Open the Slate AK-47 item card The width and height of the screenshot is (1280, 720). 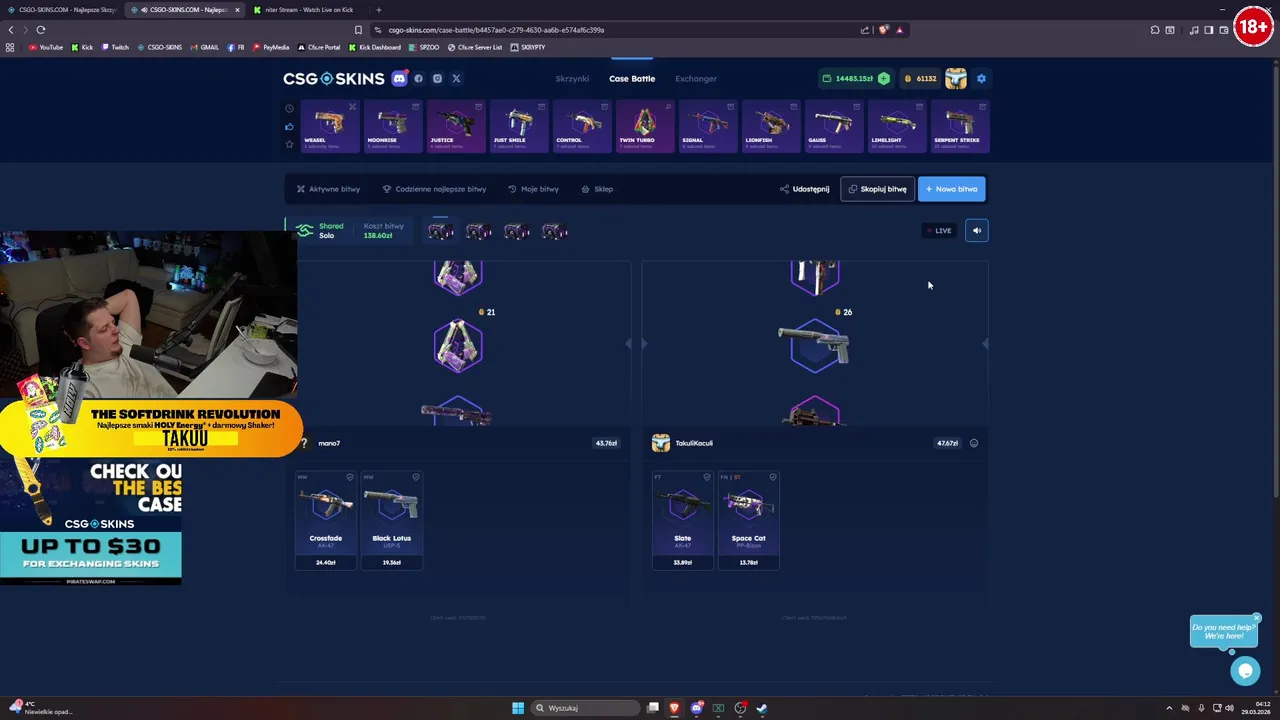pyautogui.click(x=683, y=520)
